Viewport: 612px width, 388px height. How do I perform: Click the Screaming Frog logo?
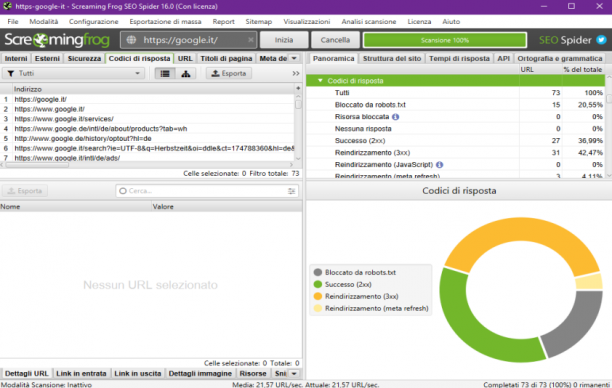coord(57,40)
